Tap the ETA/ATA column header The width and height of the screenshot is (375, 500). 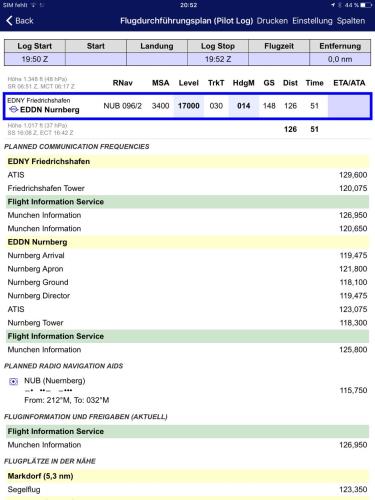click(x=349, y=83)
